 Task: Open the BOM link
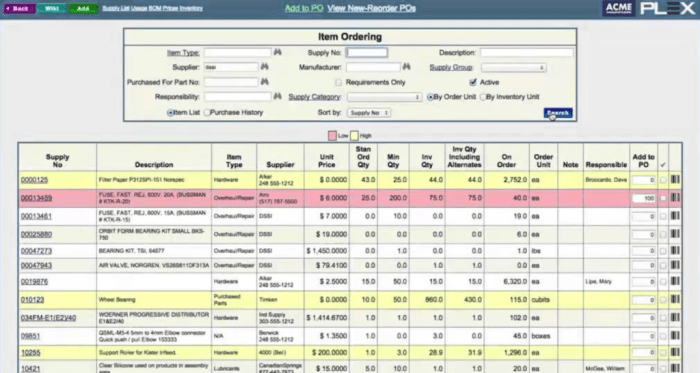pyautogui.click(x=155, y=8)
